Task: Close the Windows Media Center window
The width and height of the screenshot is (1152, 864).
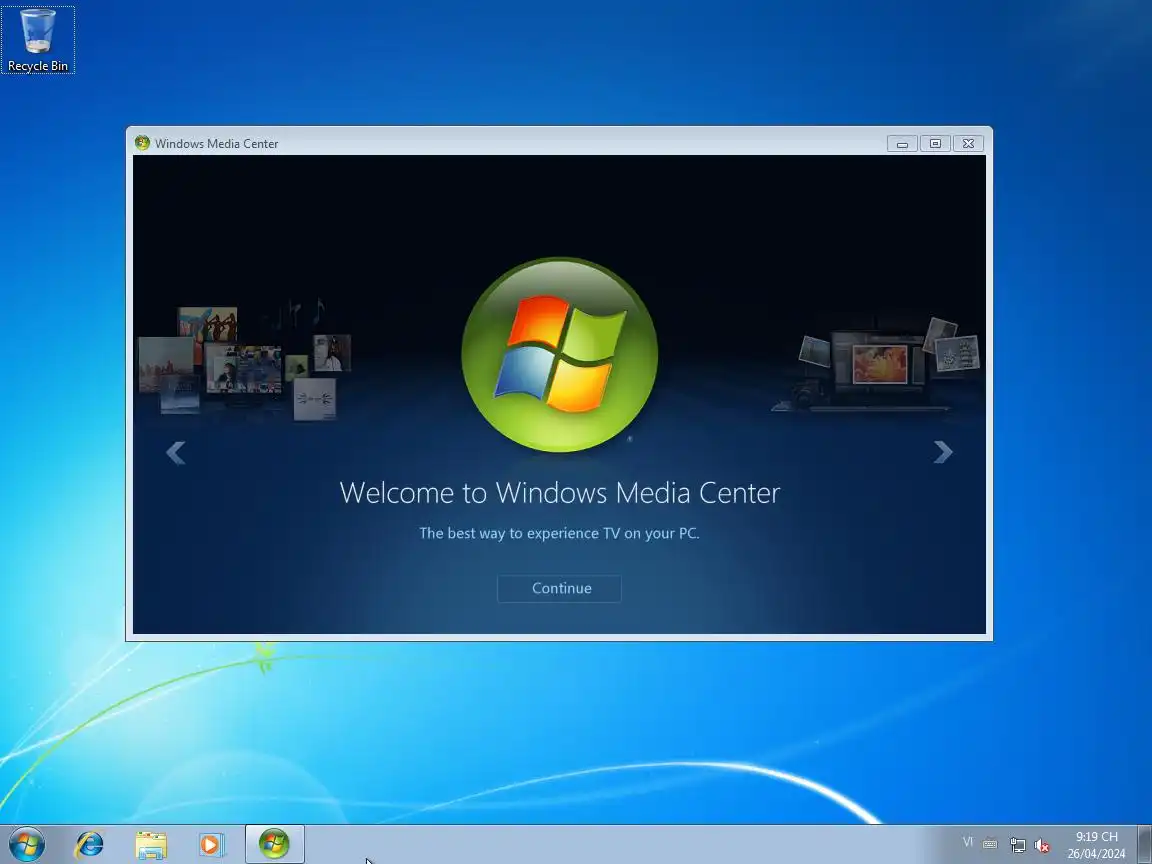Action: (x=968, y=144)
